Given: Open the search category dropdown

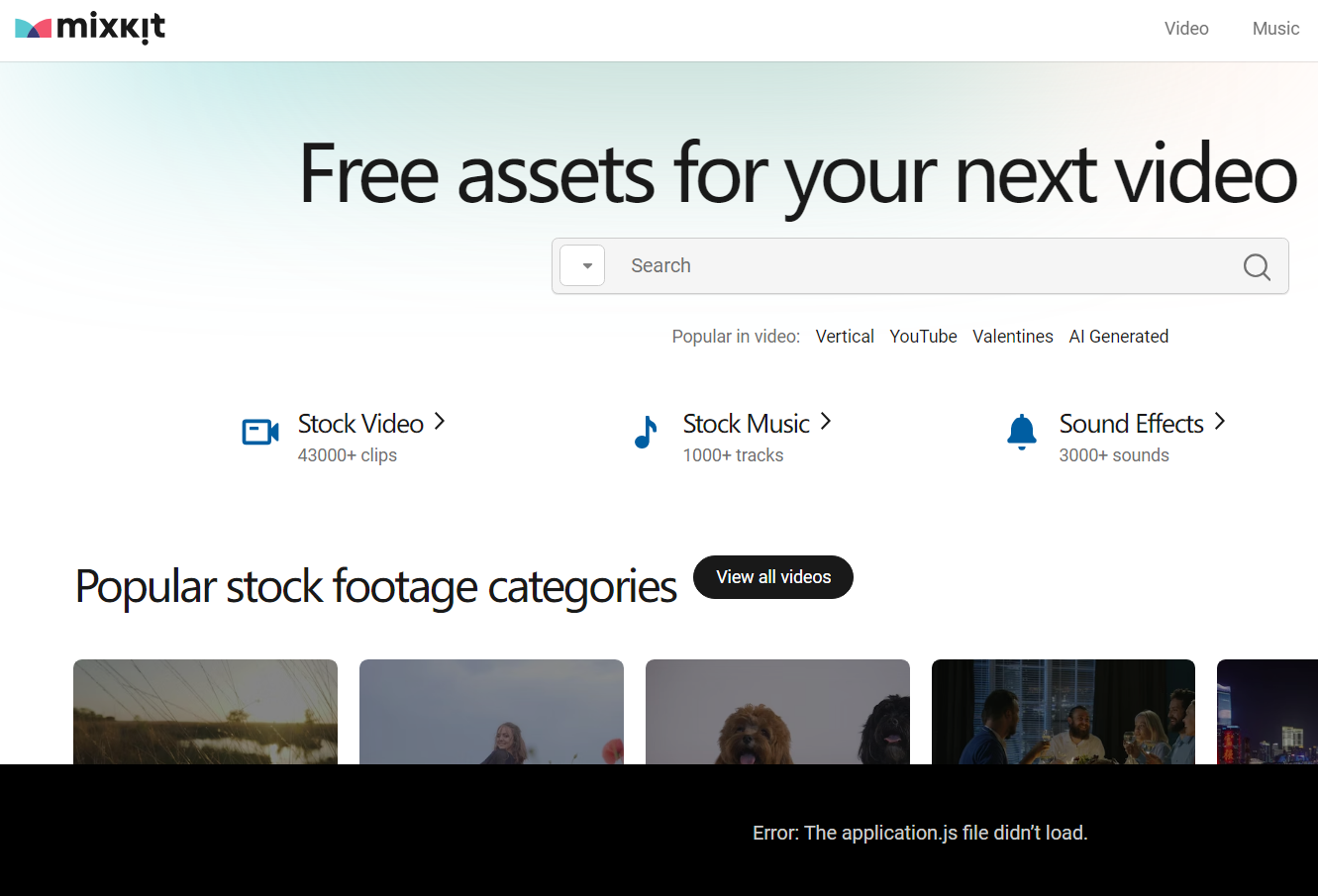Looking at the screenshot, I should (x=582, y=265).
